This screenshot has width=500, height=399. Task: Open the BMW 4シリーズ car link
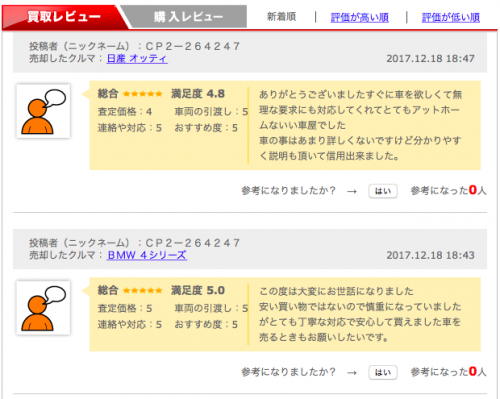point(147,255)
